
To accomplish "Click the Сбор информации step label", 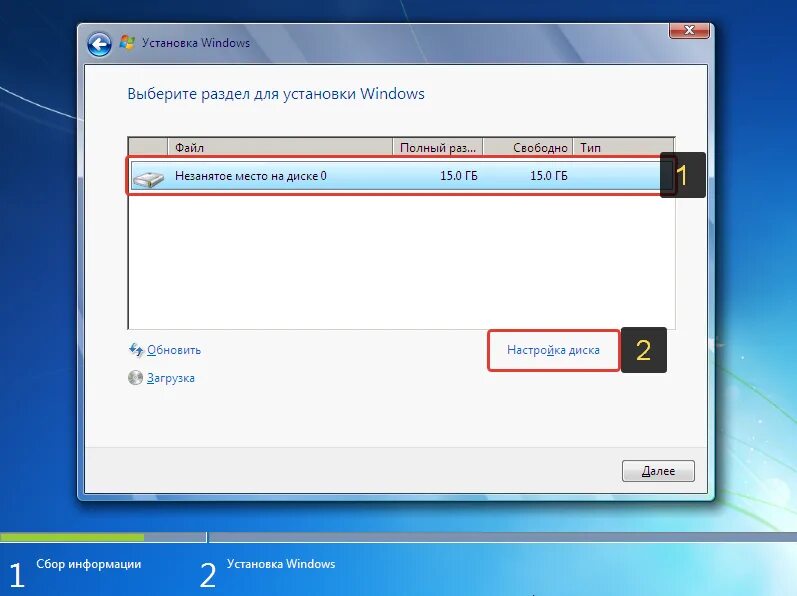I will pyautogui.click(x=88, y=564).
